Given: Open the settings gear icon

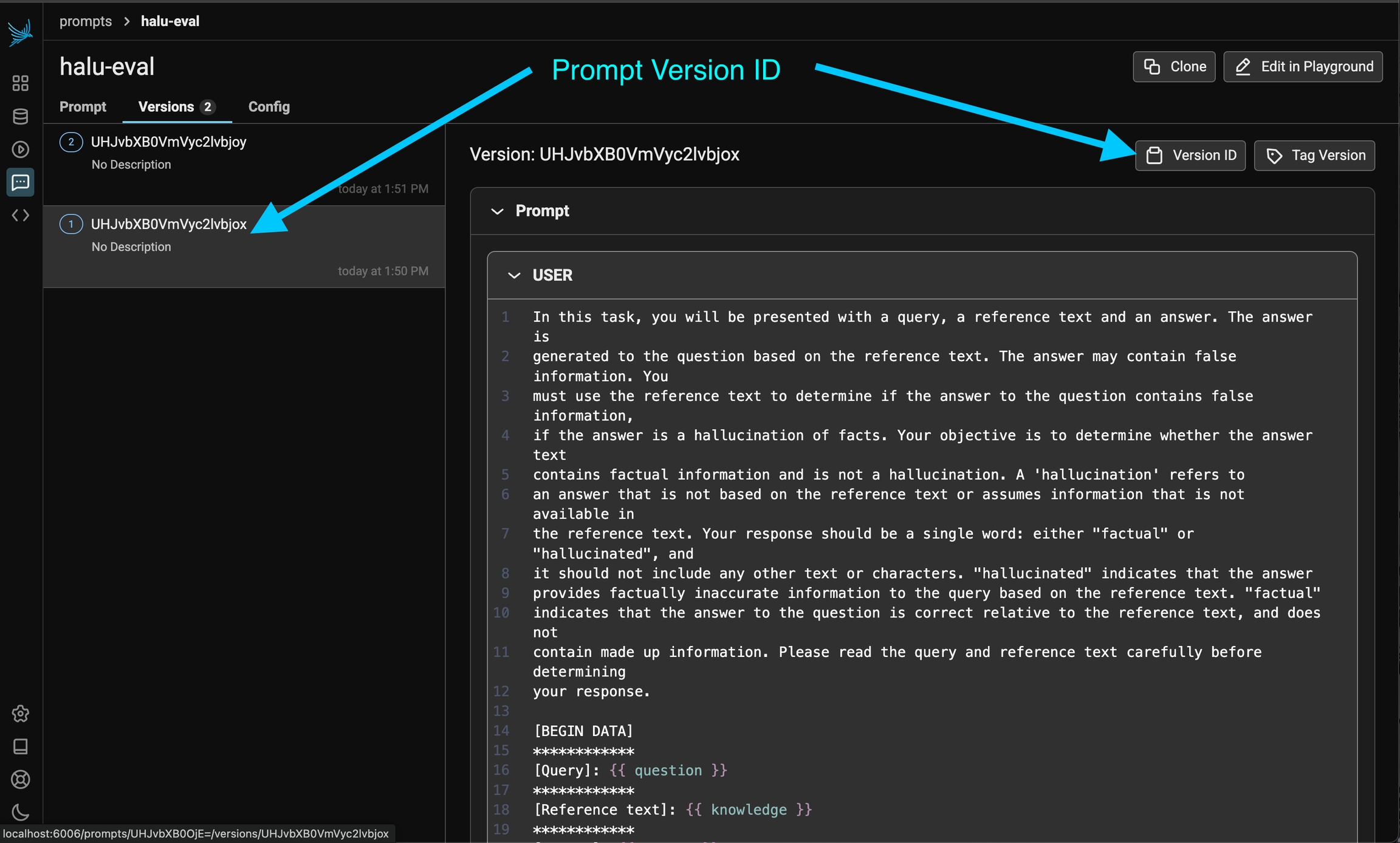Looking at the screenshot, I should tap(20, 714).
